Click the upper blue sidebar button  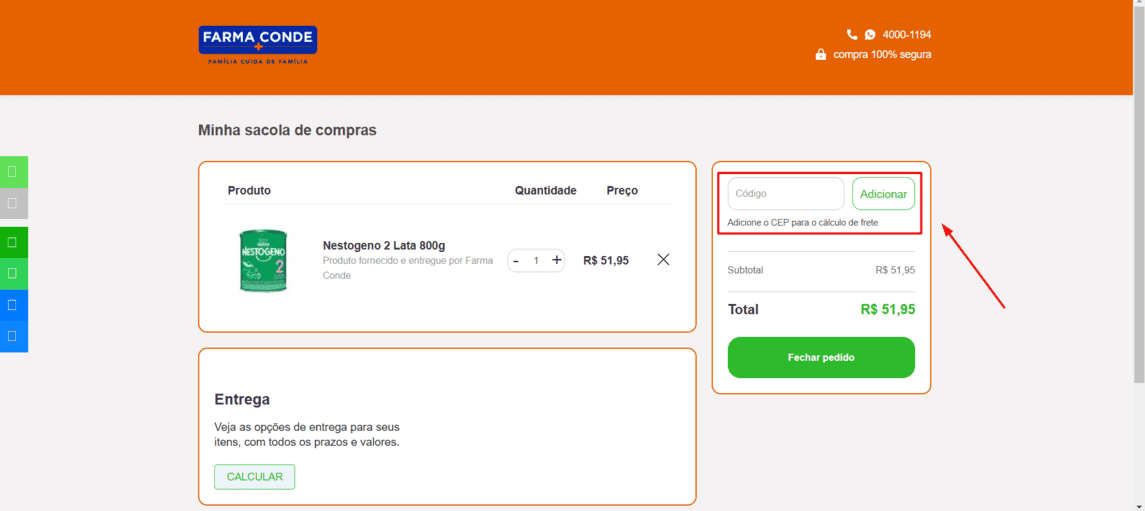[x=14, y=305]
